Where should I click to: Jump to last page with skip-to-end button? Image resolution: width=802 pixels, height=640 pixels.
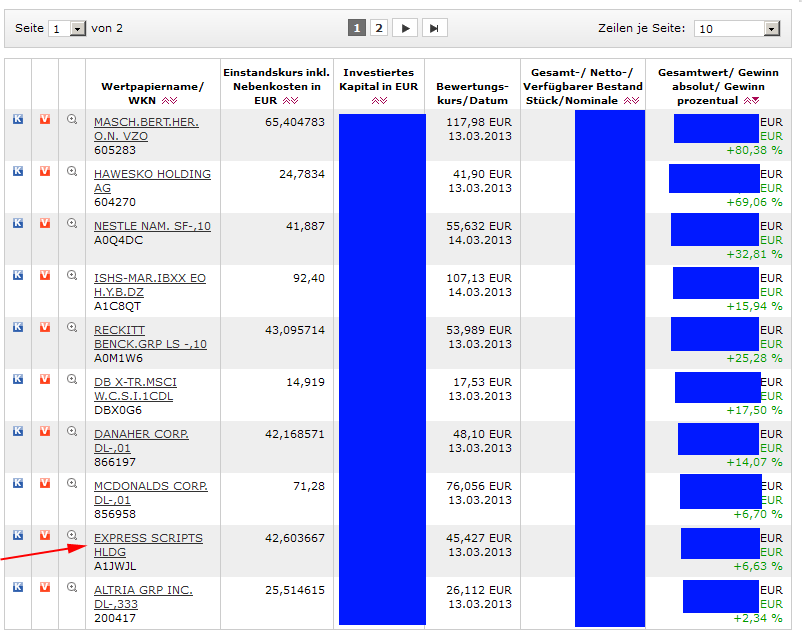click(x=434, y=28)
